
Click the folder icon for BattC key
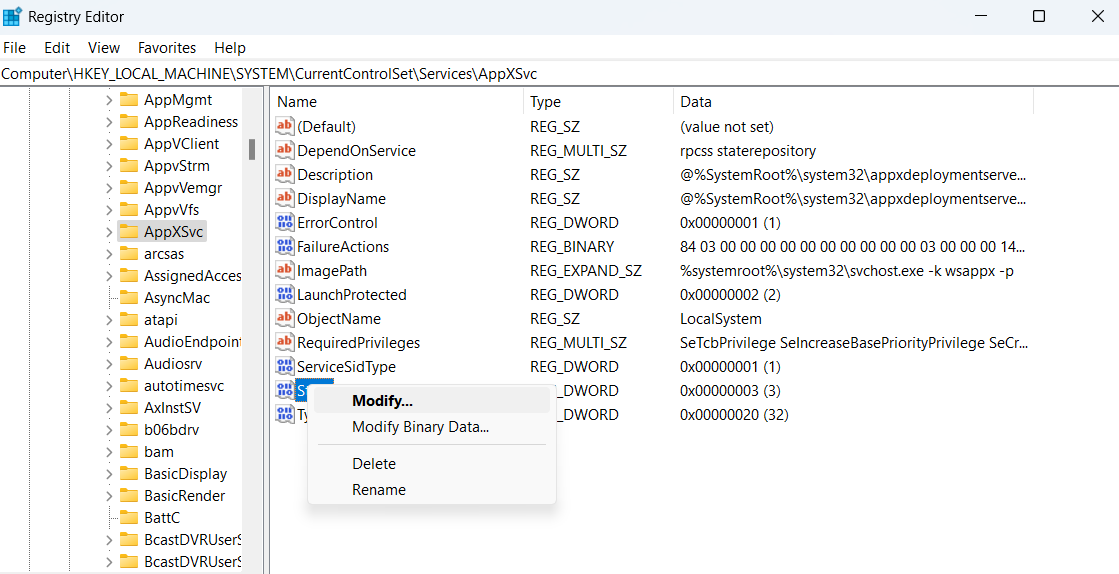pos(128,517)
